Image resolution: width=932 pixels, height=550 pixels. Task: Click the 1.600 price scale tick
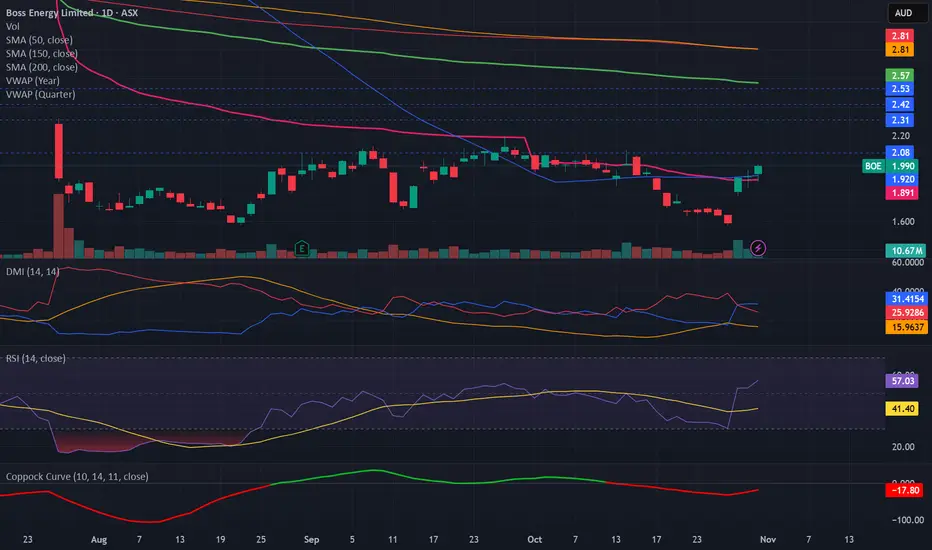click(x=903, y=221)
